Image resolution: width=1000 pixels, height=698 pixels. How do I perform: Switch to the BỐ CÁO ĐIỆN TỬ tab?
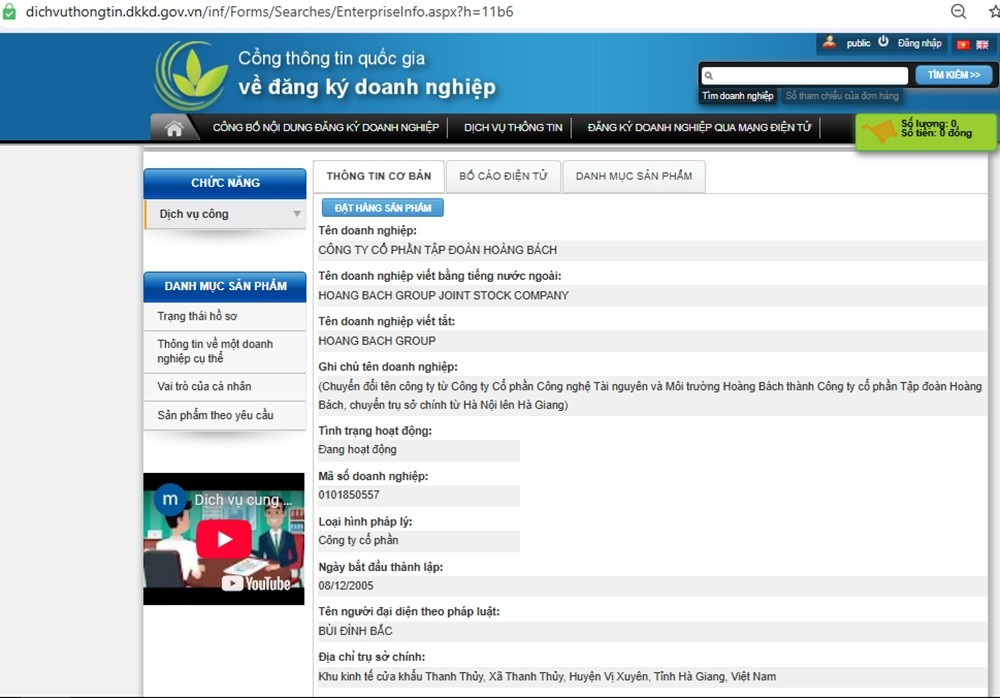pos(503,176)
